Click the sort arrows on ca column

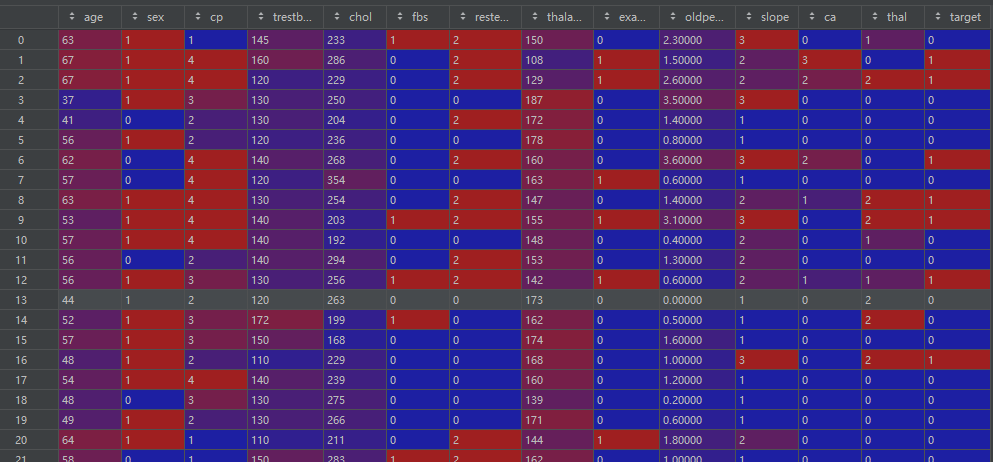tap(812, 17)
